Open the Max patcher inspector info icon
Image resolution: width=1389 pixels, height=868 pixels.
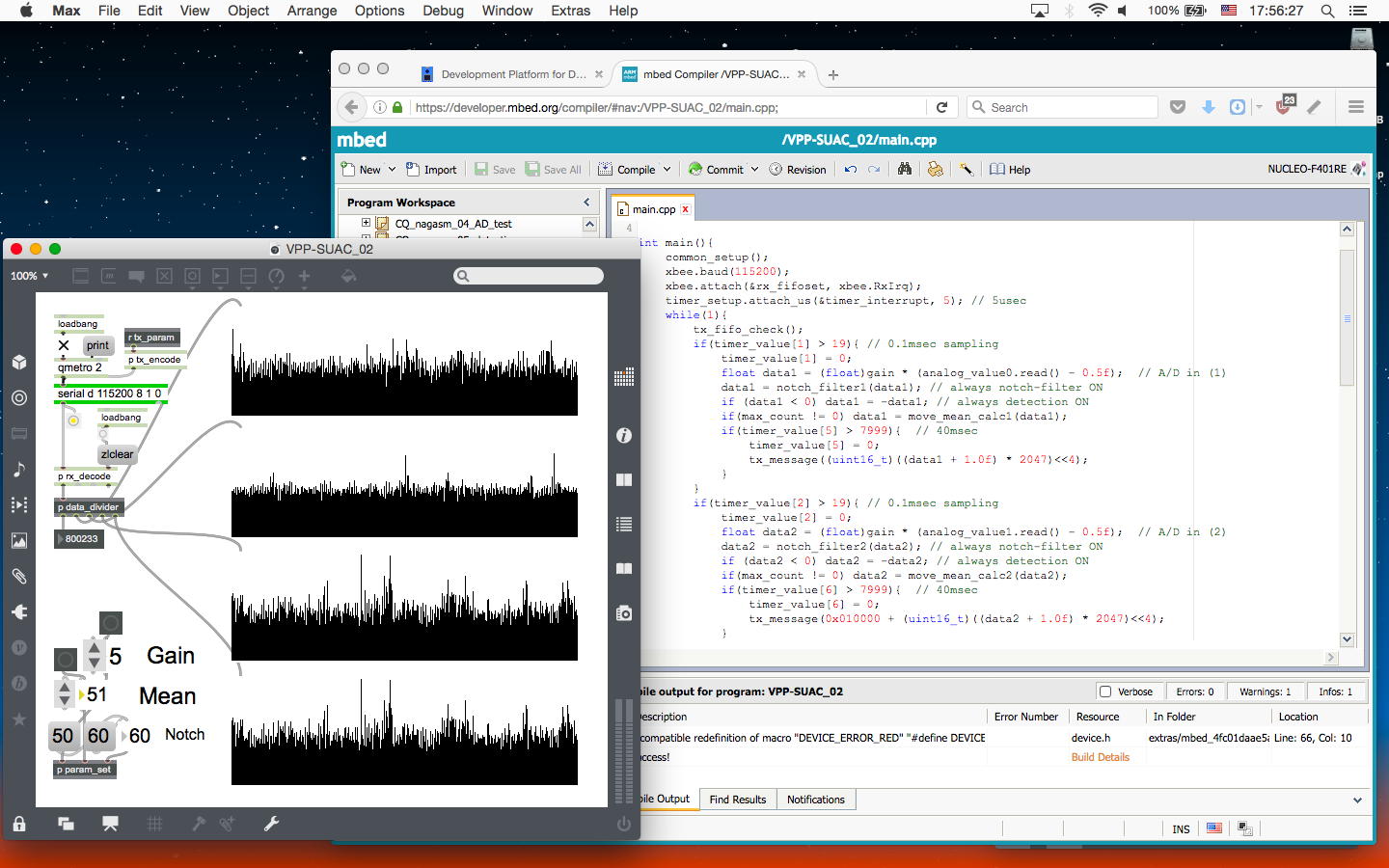[x=624, y=436]
